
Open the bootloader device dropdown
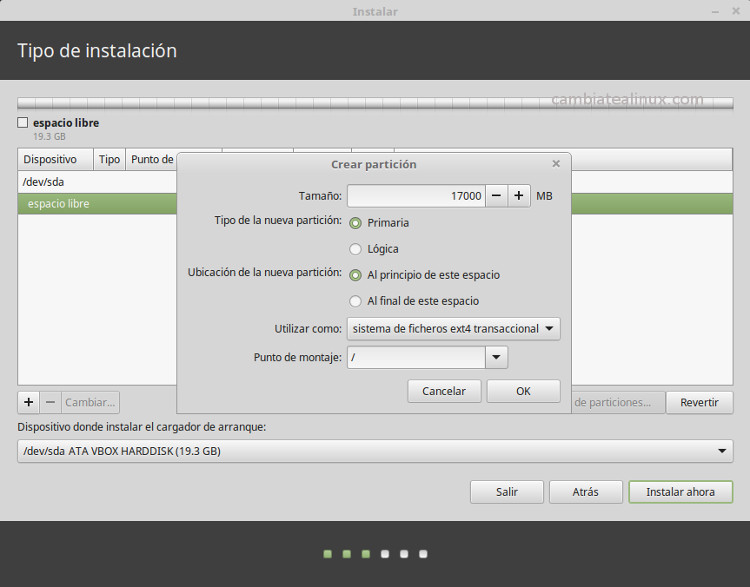(x=375, y=451)
